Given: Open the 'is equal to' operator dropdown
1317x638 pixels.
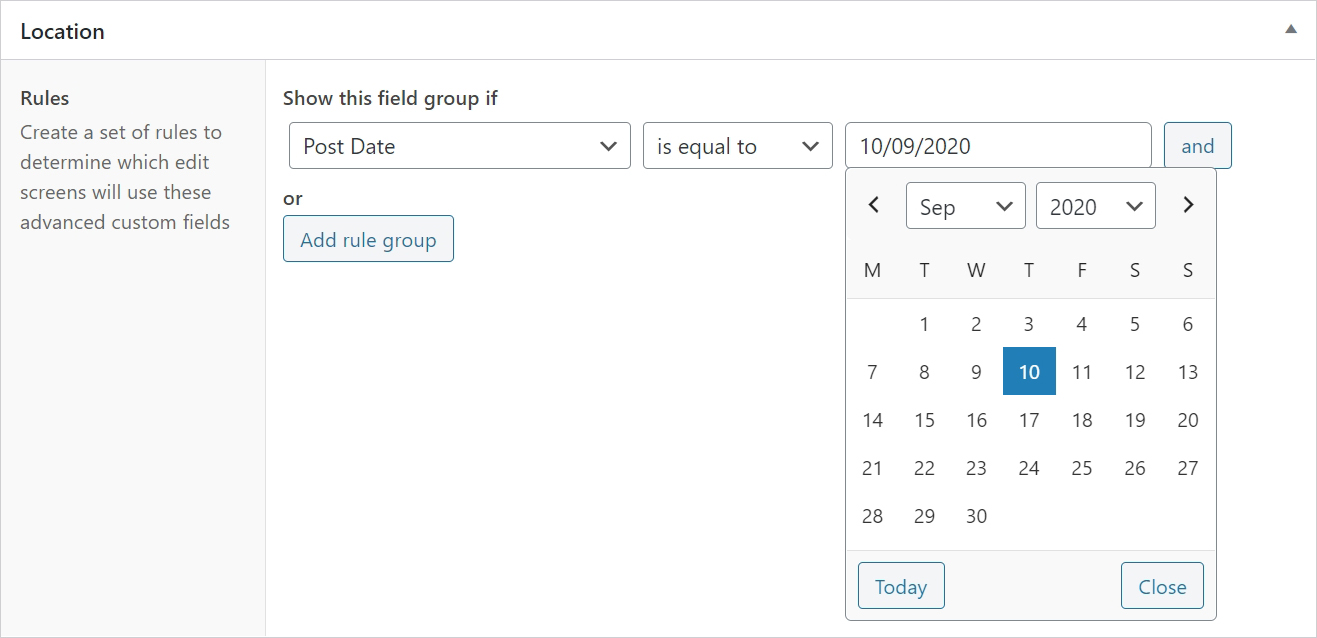Looking at the screenshot, I should click(x=737, y=146).
